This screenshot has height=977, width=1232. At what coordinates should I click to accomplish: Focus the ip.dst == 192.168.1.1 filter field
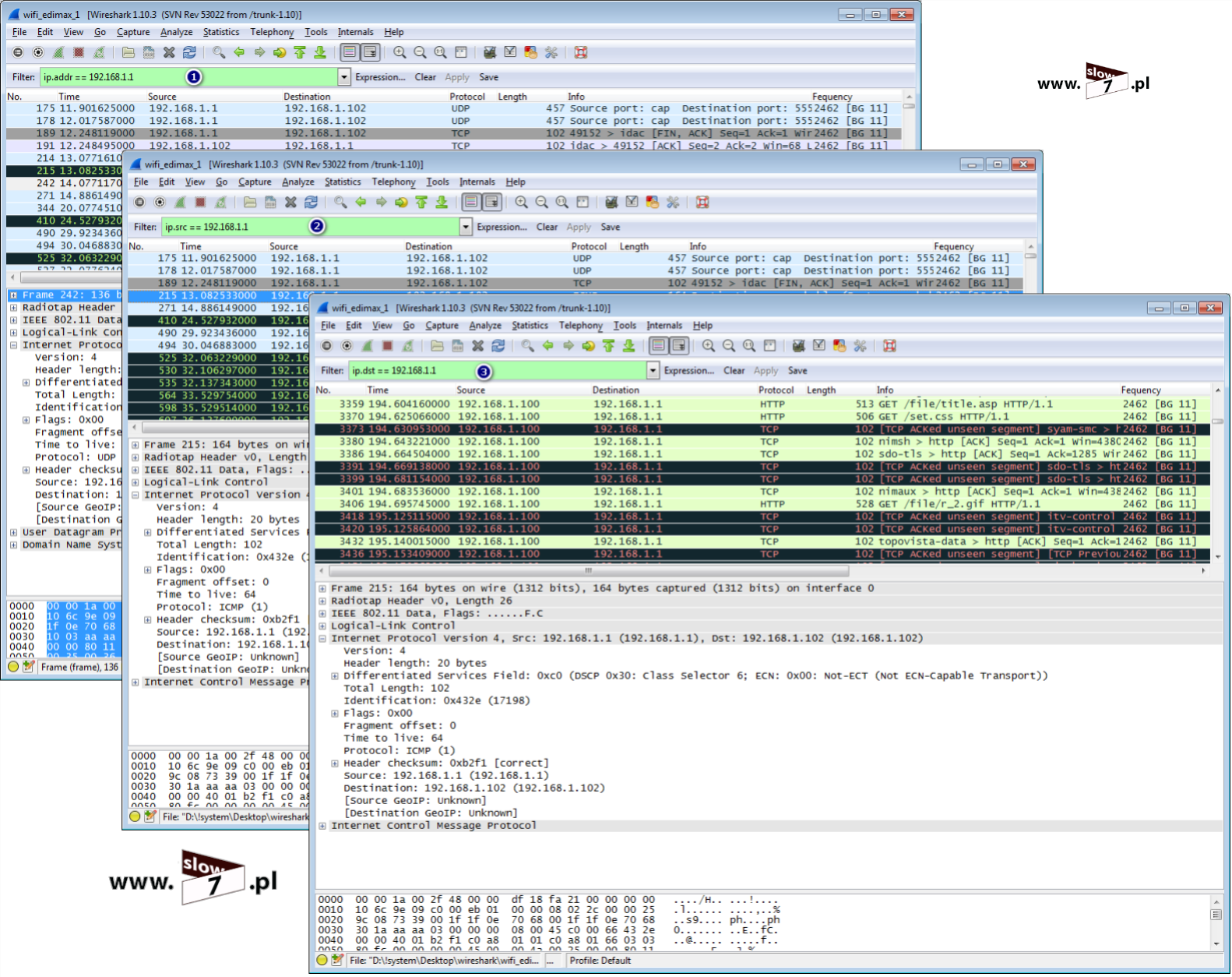click(497, 371)
